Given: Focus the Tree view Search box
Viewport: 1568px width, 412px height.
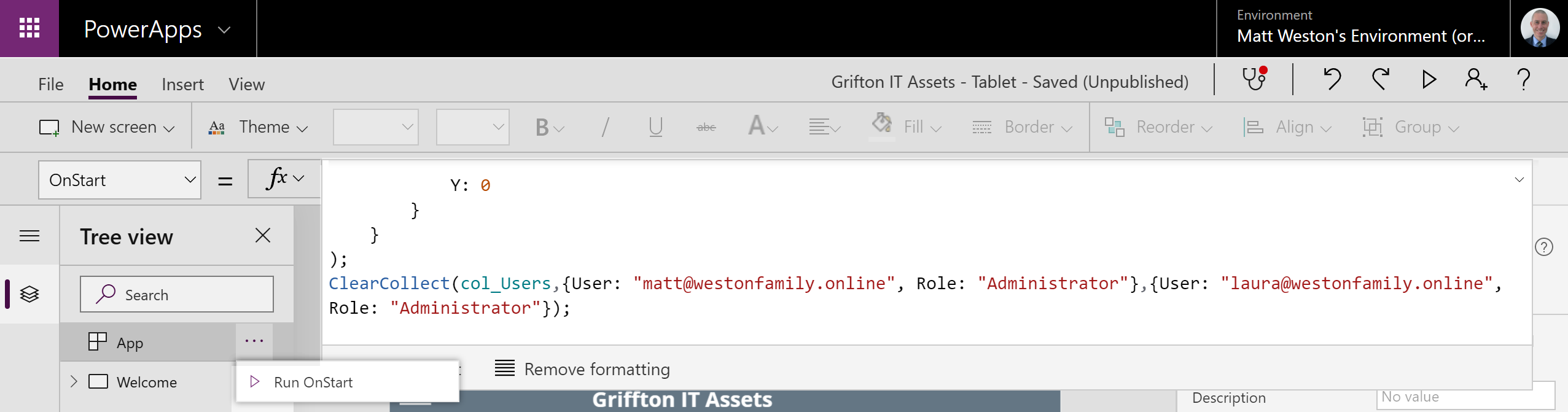Looking at the screenshot, I should pos(177,294).
